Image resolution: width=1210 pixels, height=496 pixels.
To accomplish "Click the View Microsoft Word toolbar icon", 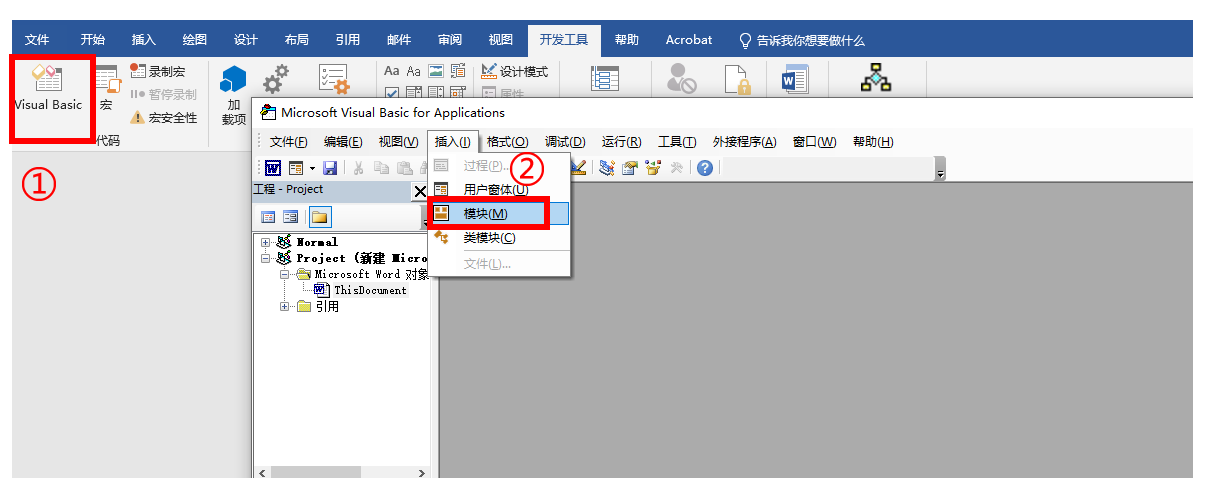I will tap(273, 168).
